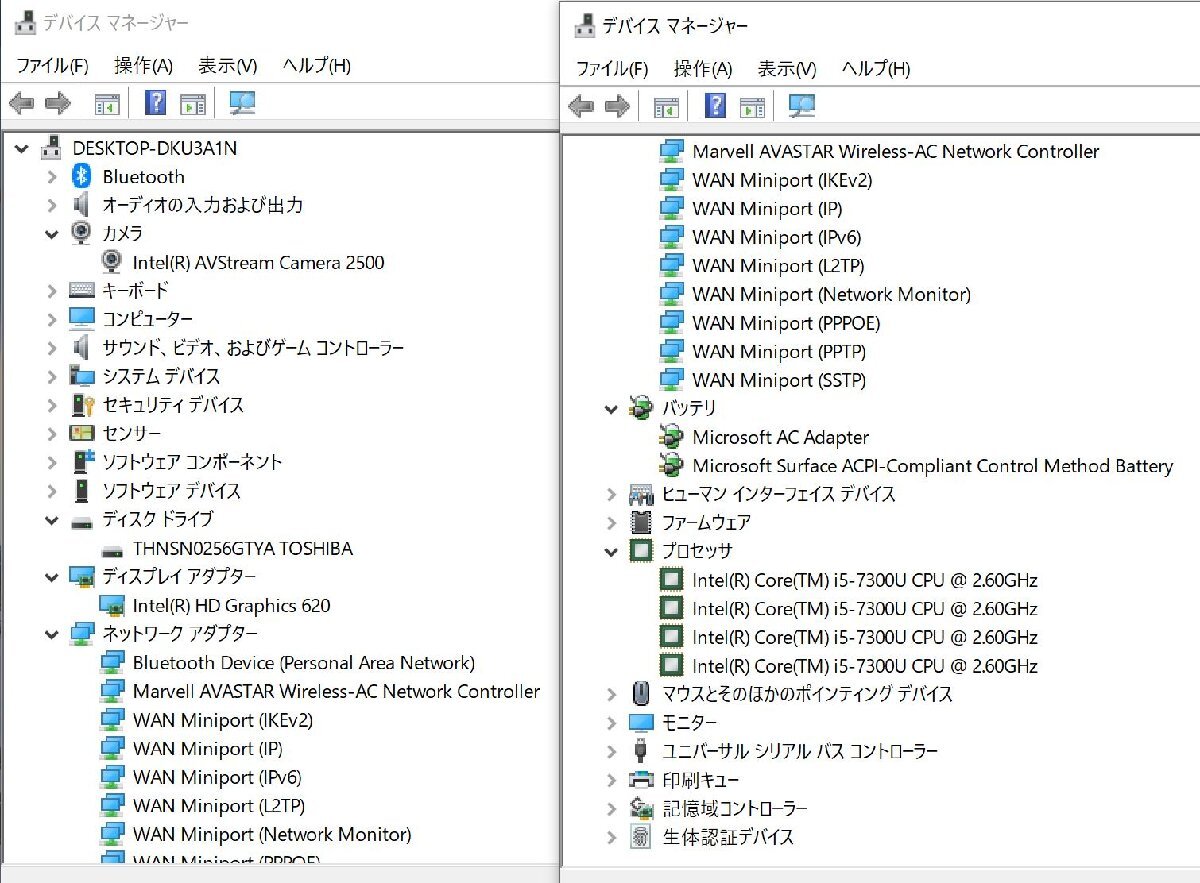
Task: Expand ソフトウェア コンポーネント category
Action: point(52,462)
